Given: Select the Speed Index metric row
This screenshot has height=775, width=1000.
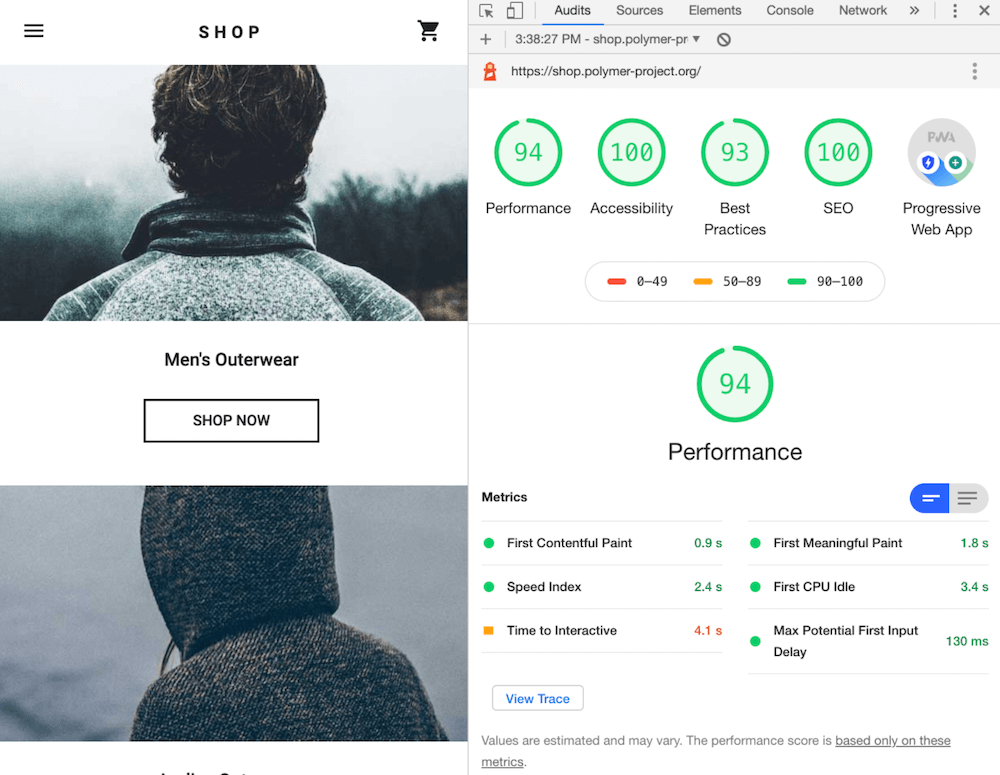Looking at the screenshot, I should coord(602,587).
